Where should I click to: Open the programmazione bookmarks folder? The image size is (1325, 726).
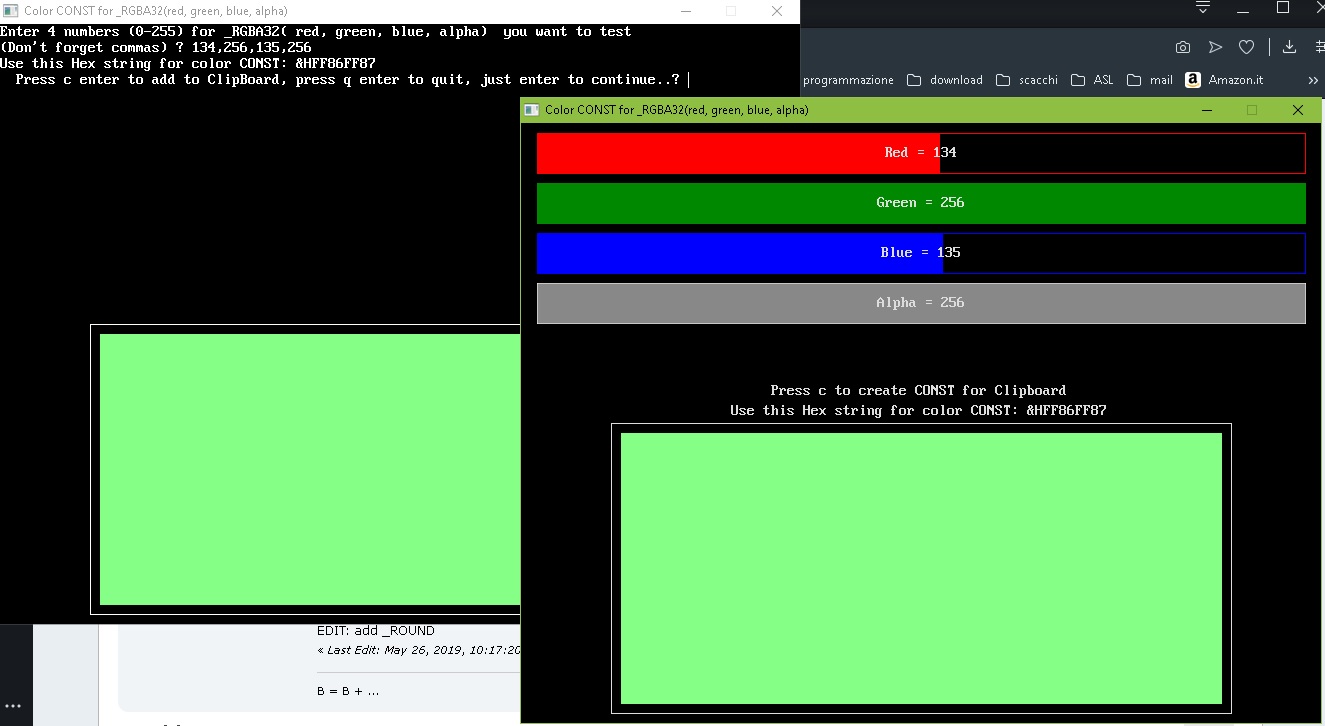coord(848,80)
